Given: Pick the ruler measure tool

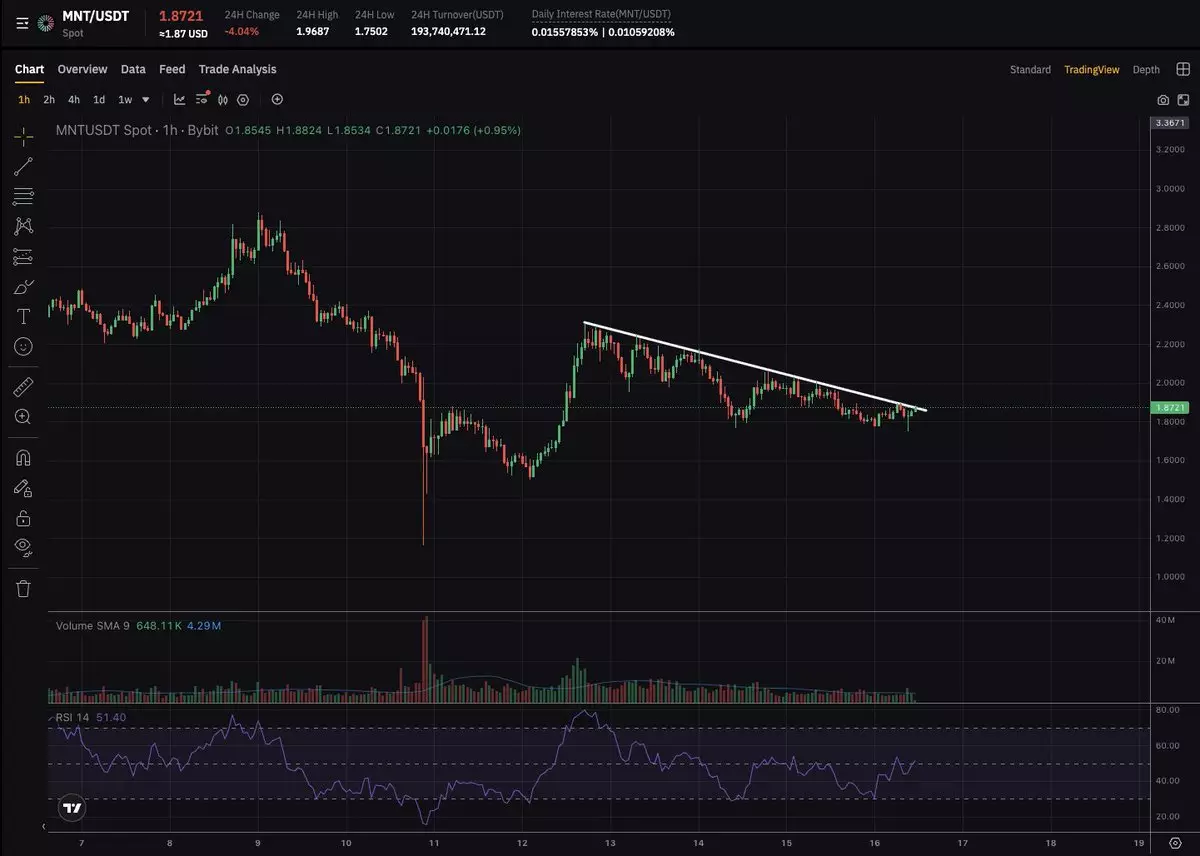Looking at the screenshot, I should click(x=23, y=387).
